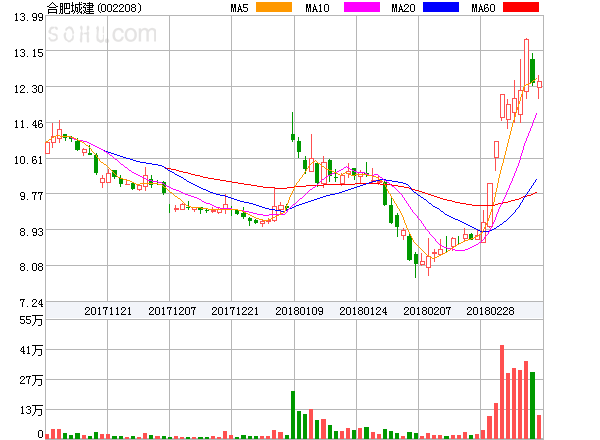Click the red MA60 legend swatch

[x=521, y=7]
